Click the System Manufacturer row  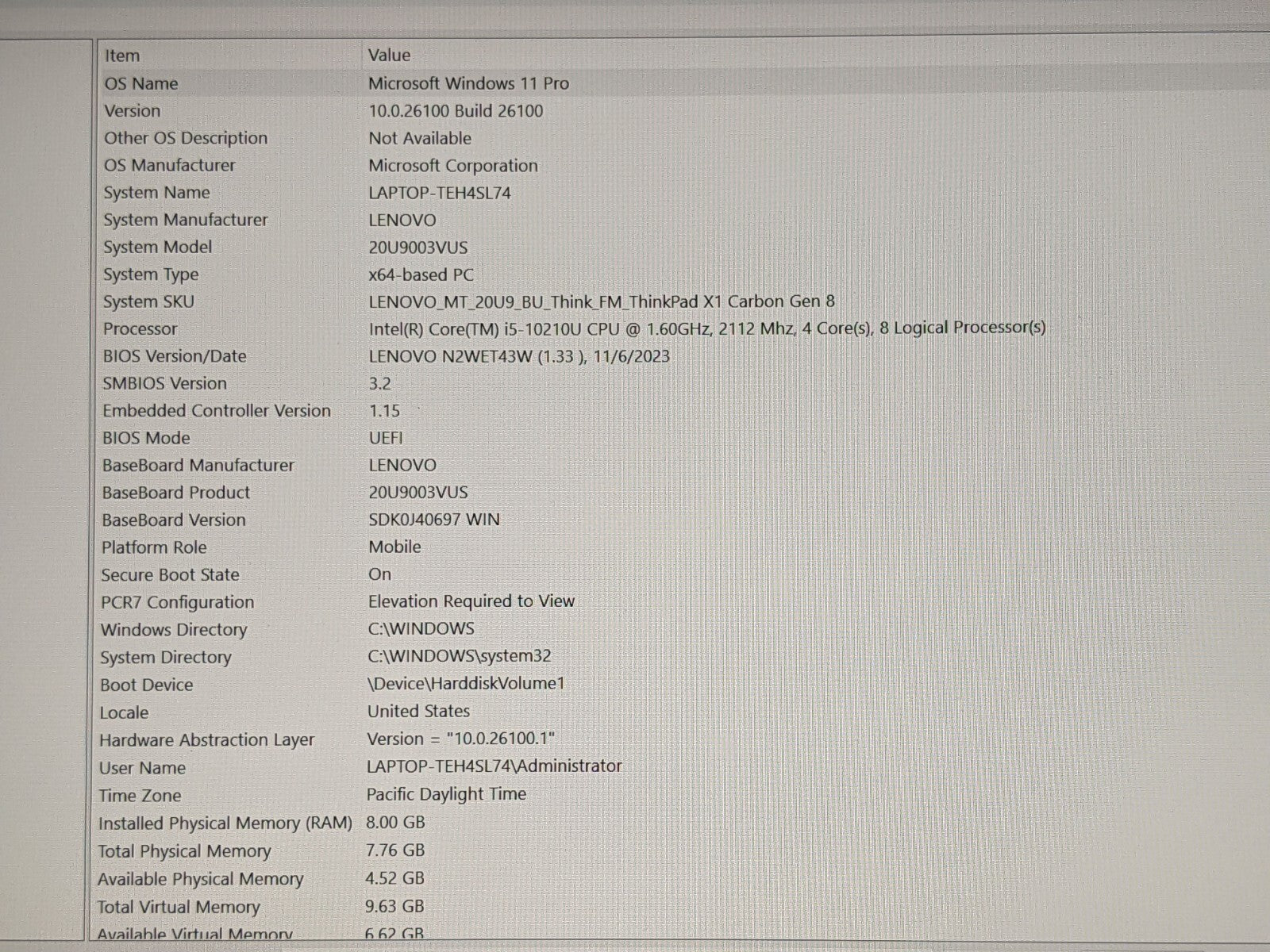click(185, 220)
